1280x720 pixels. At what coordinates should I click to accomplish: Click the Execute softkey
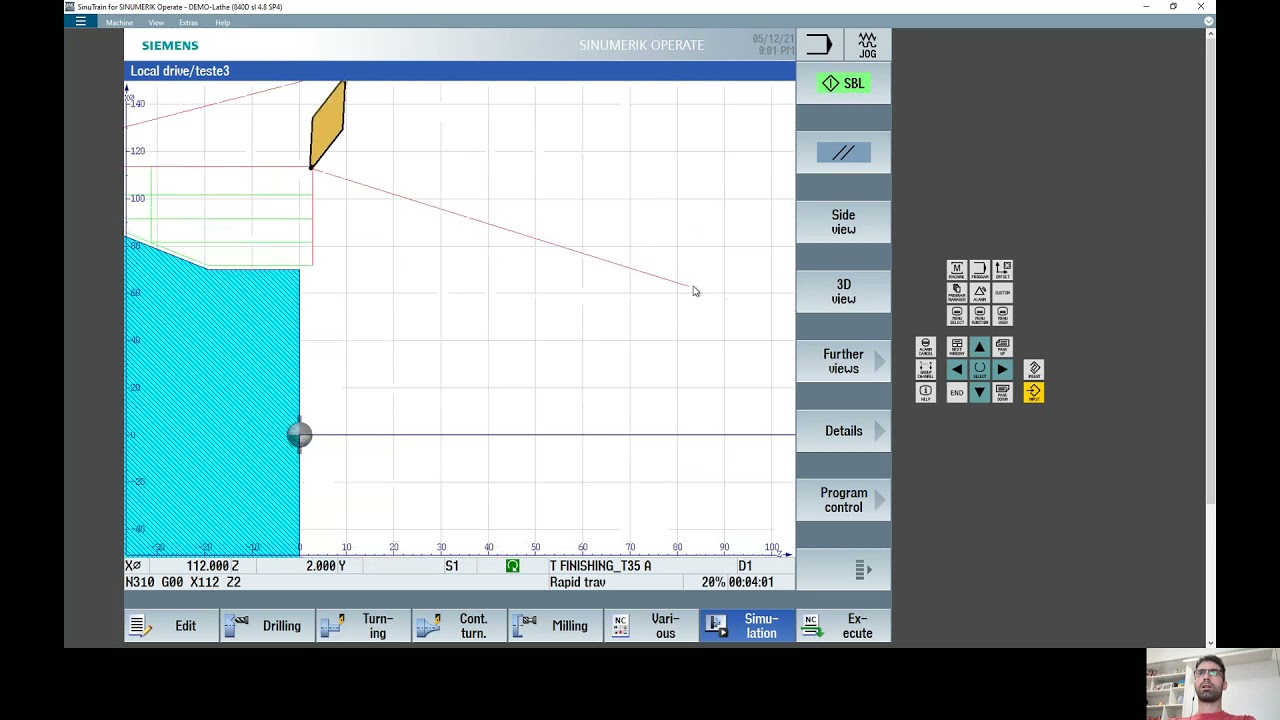tap(843, 626)
